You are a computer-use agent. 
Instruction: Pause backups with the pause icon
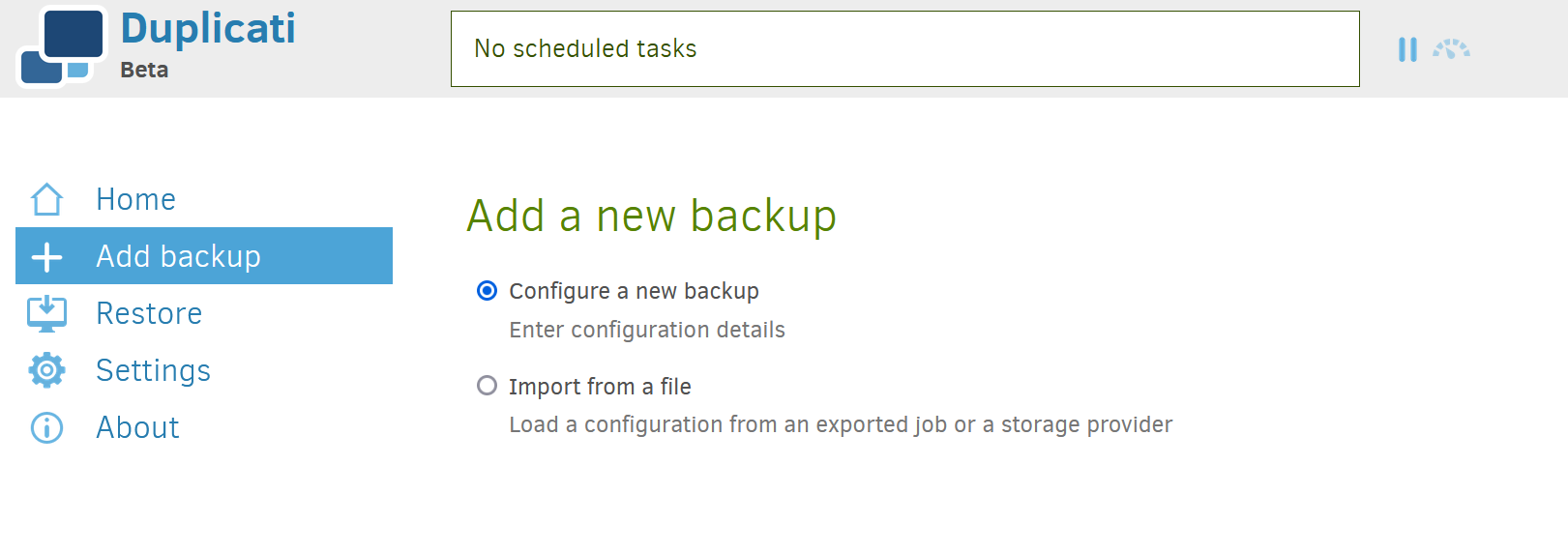pos(1407,49)
